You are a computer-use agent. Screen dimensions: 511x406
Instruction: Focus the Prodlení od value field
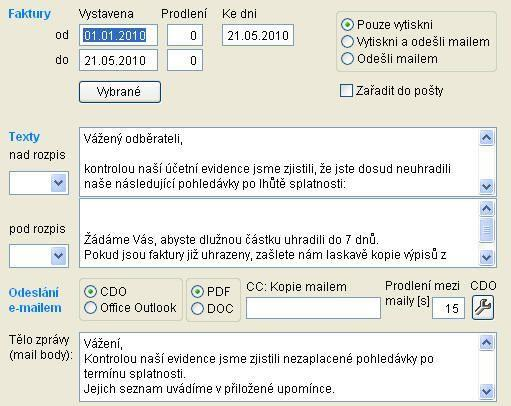(185, 35)
